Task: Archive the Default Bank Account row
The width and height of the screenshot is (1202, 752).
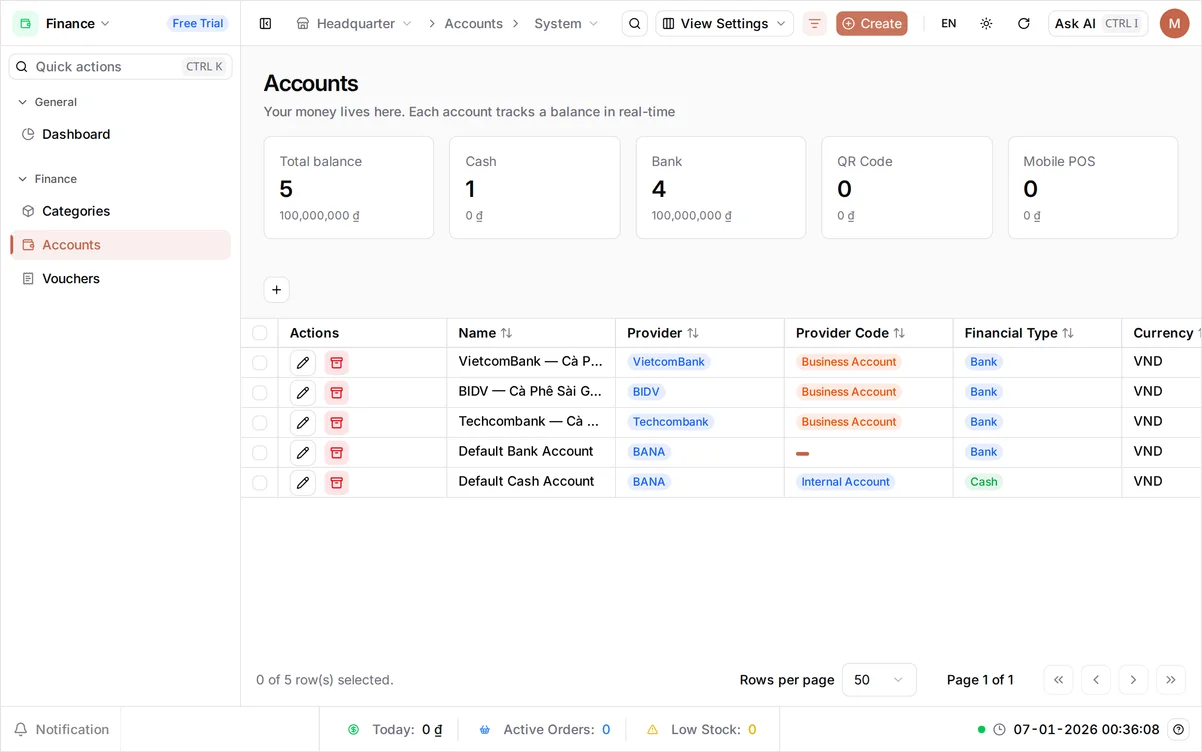Action: [337, 452]
